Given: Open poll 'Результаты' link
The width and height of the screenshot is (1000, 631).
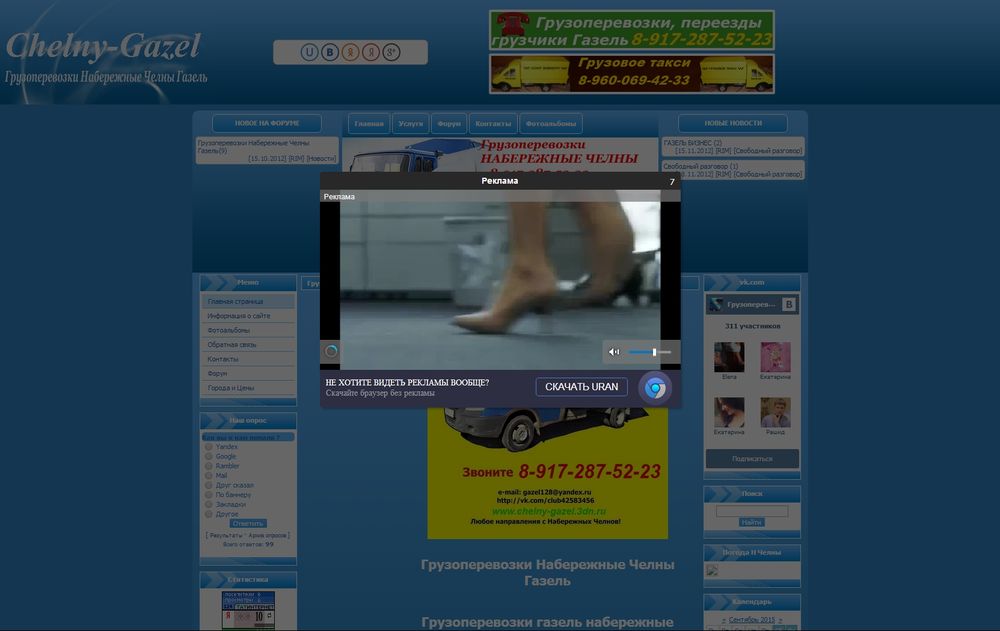Looking at the screenshot, I should tap(226, 535).
